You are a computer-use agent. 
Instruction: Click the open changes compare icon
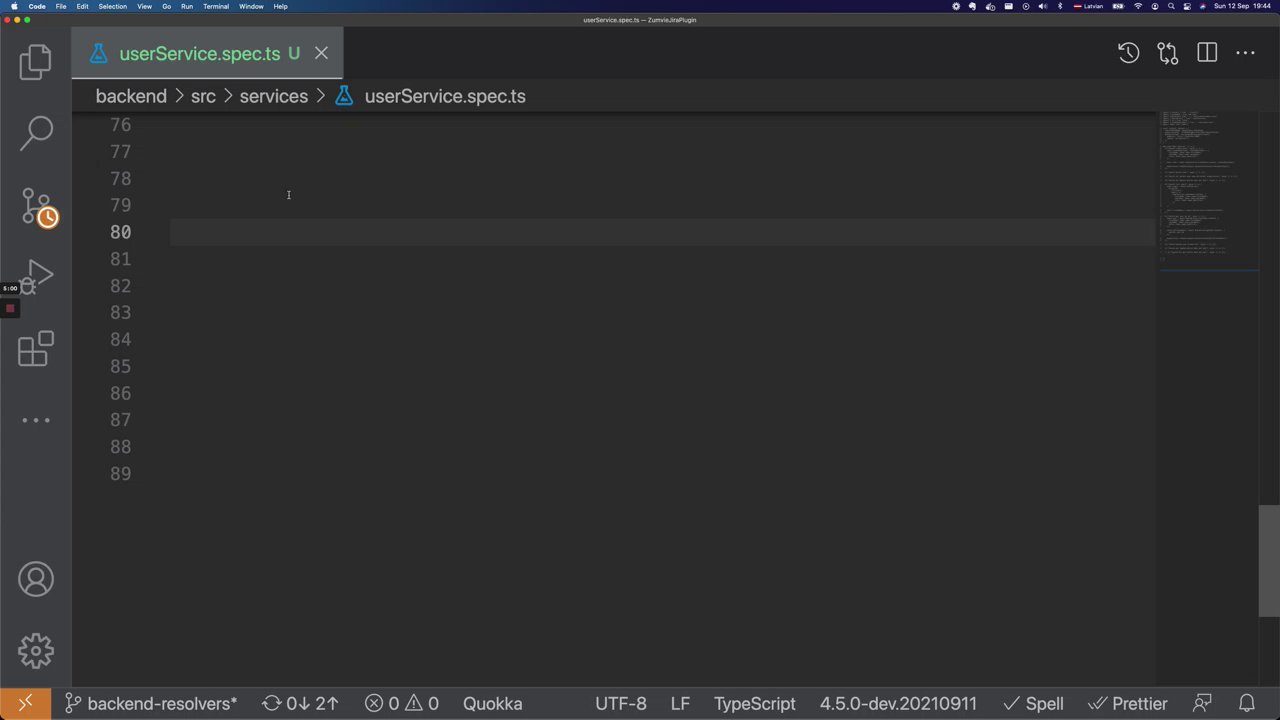coord(1167,53)
